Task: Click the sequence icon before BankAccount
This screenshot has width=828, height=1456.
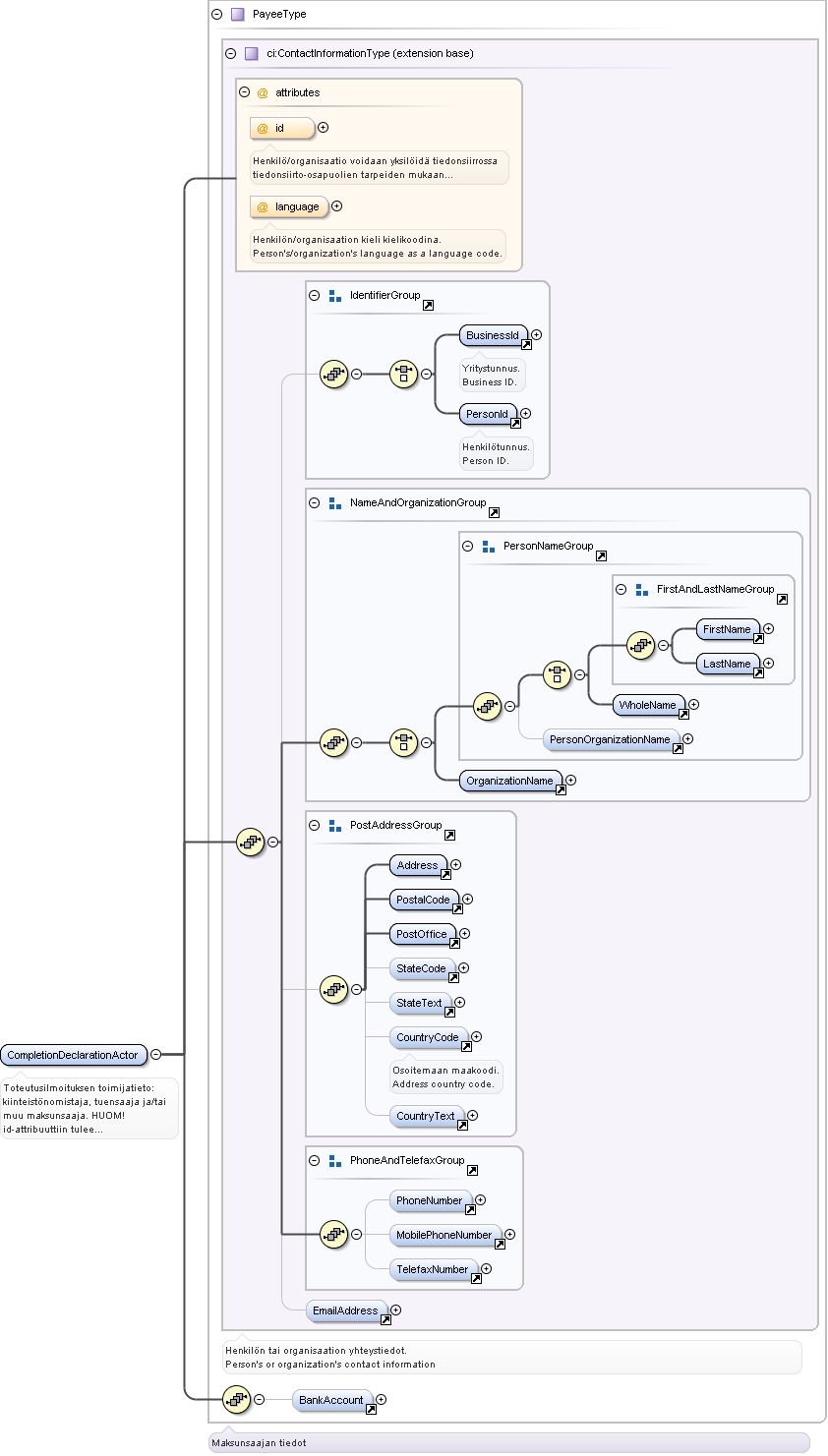Action: (237, 1400)
